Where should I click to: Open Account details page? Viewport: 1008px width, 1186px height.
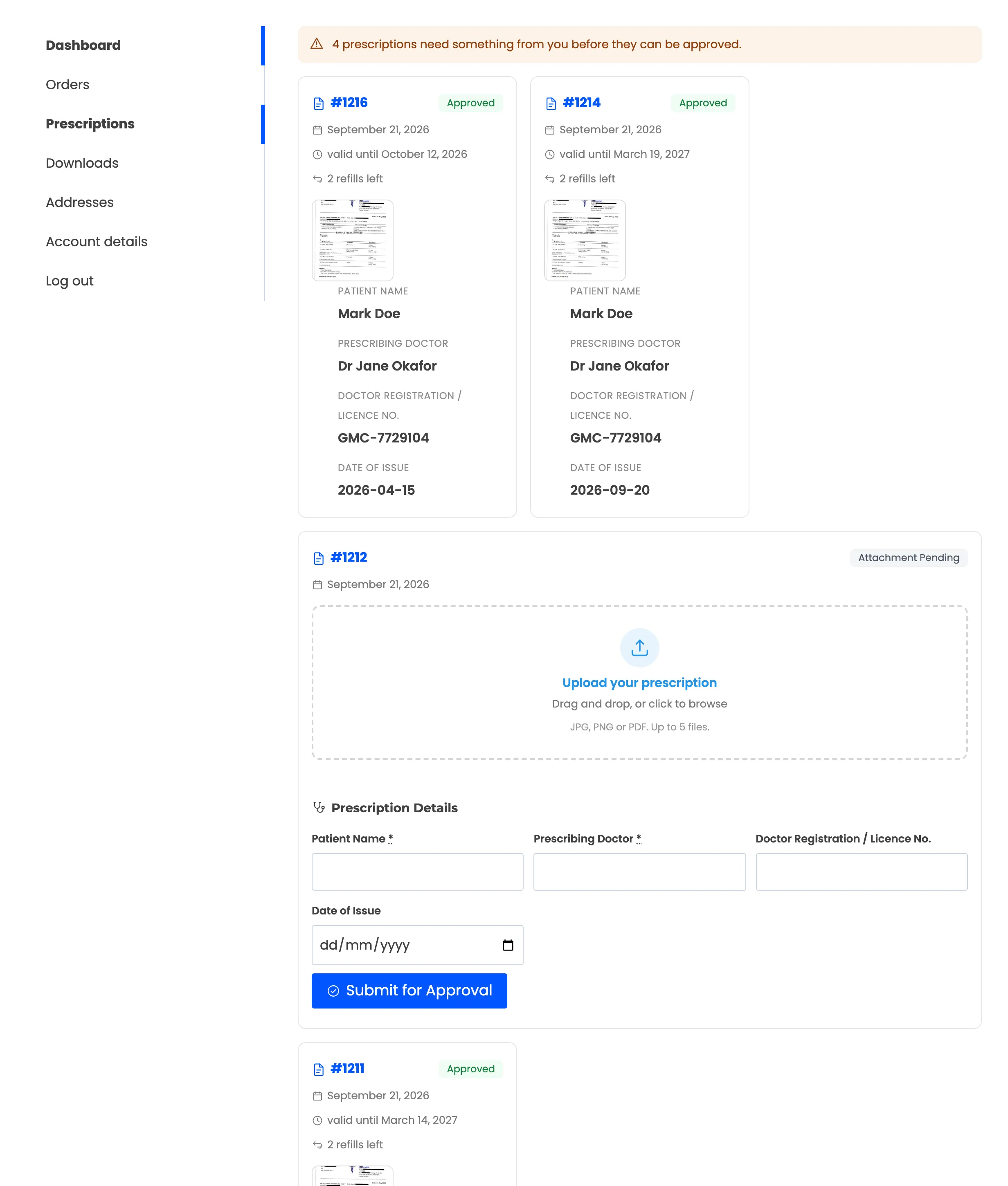click(x=97, y=242)
